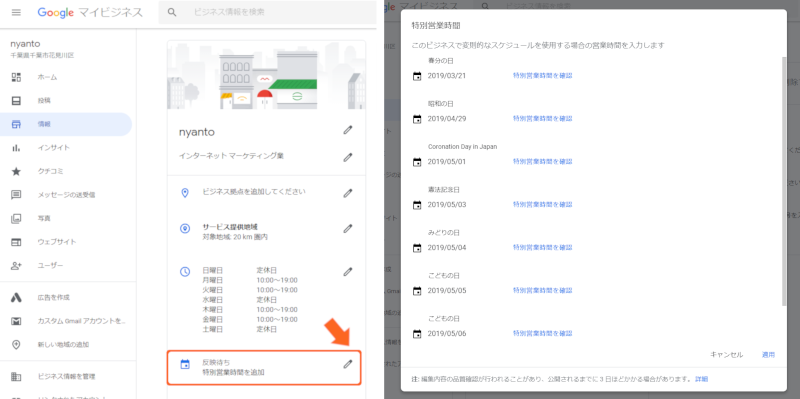Click the clock icon beside business hours
The width and height of the screenshot is (800, 399).
[185, 272]
